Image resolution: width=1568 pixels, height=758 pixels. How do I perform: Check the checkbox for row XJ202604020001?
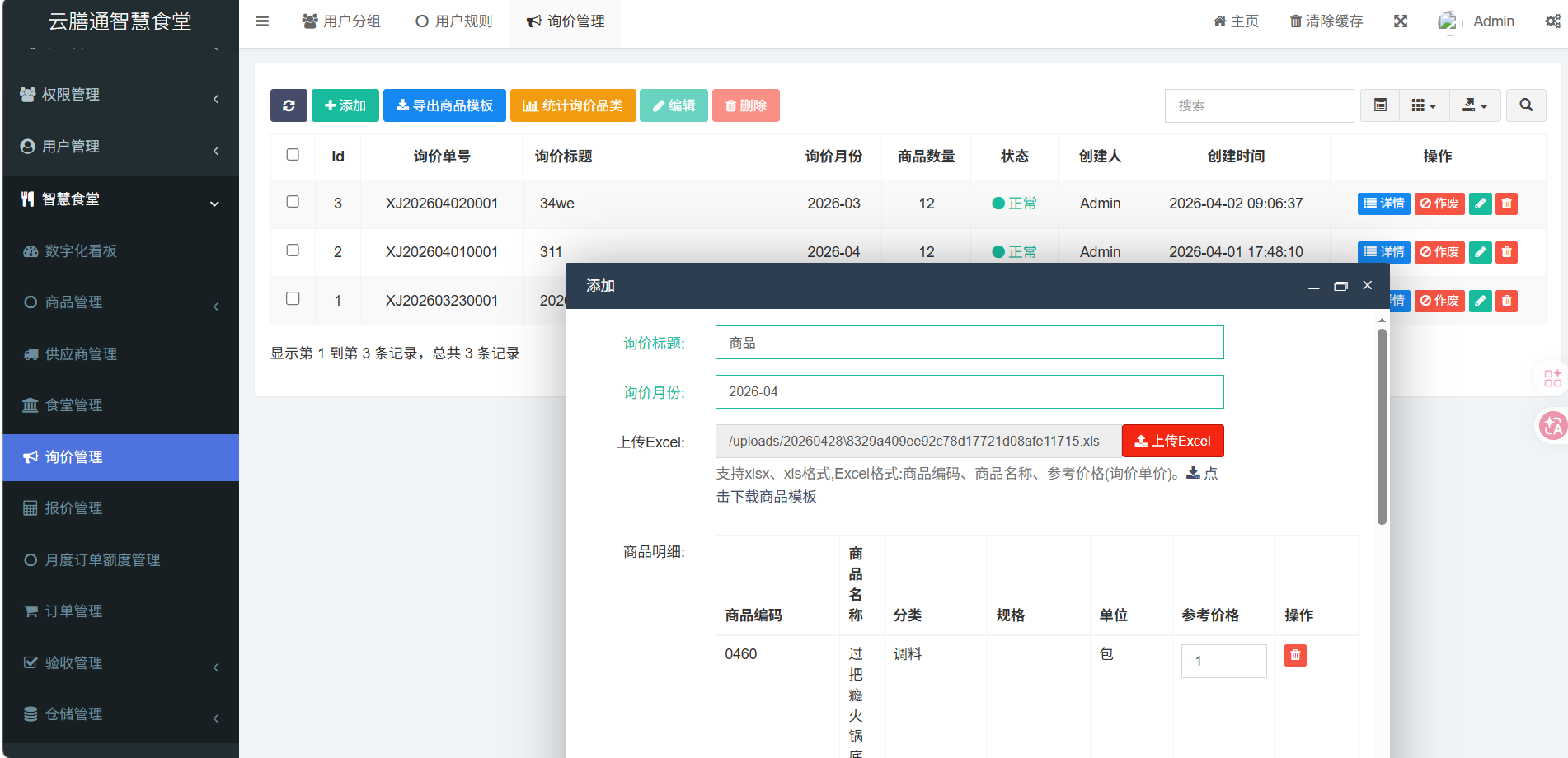point(293,202)
